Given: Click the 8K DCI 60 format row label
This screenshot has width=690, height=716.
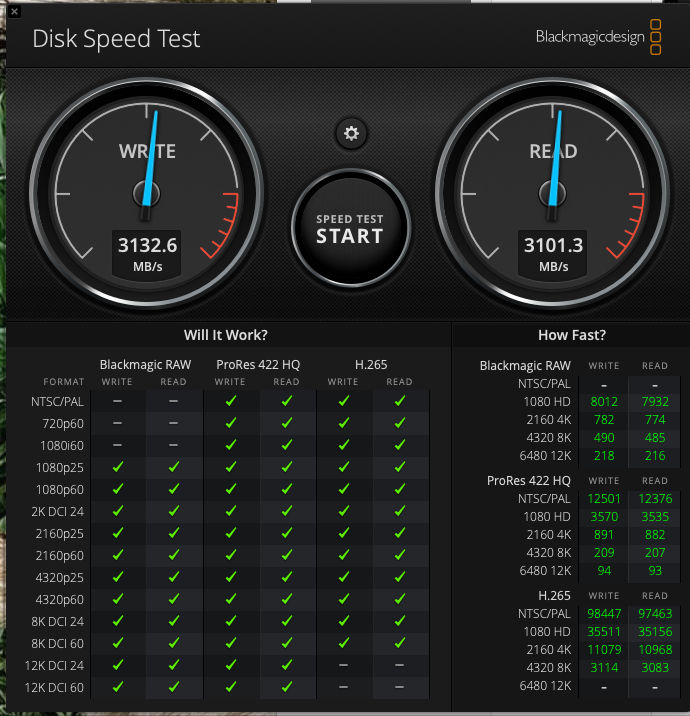Looking at the screenshot, I should [x=58, y=643].
